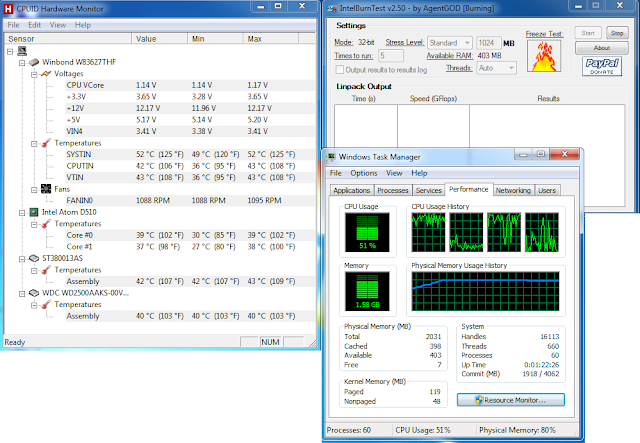This screenshot has height=443, width=640.
Task: Click the About button in IntelBurnTest
Action: pos(602,48)
